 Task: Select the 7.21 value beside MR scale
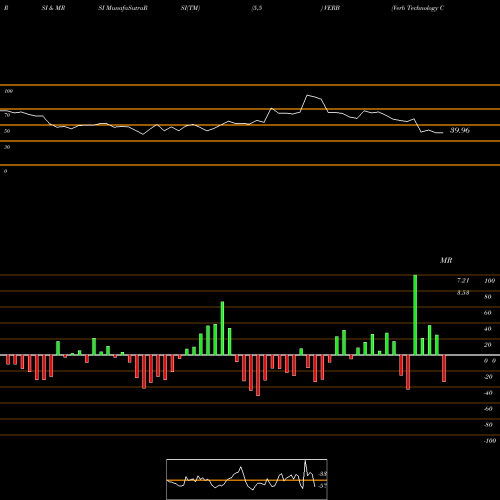pyautogui.click(x=463, y=280)
